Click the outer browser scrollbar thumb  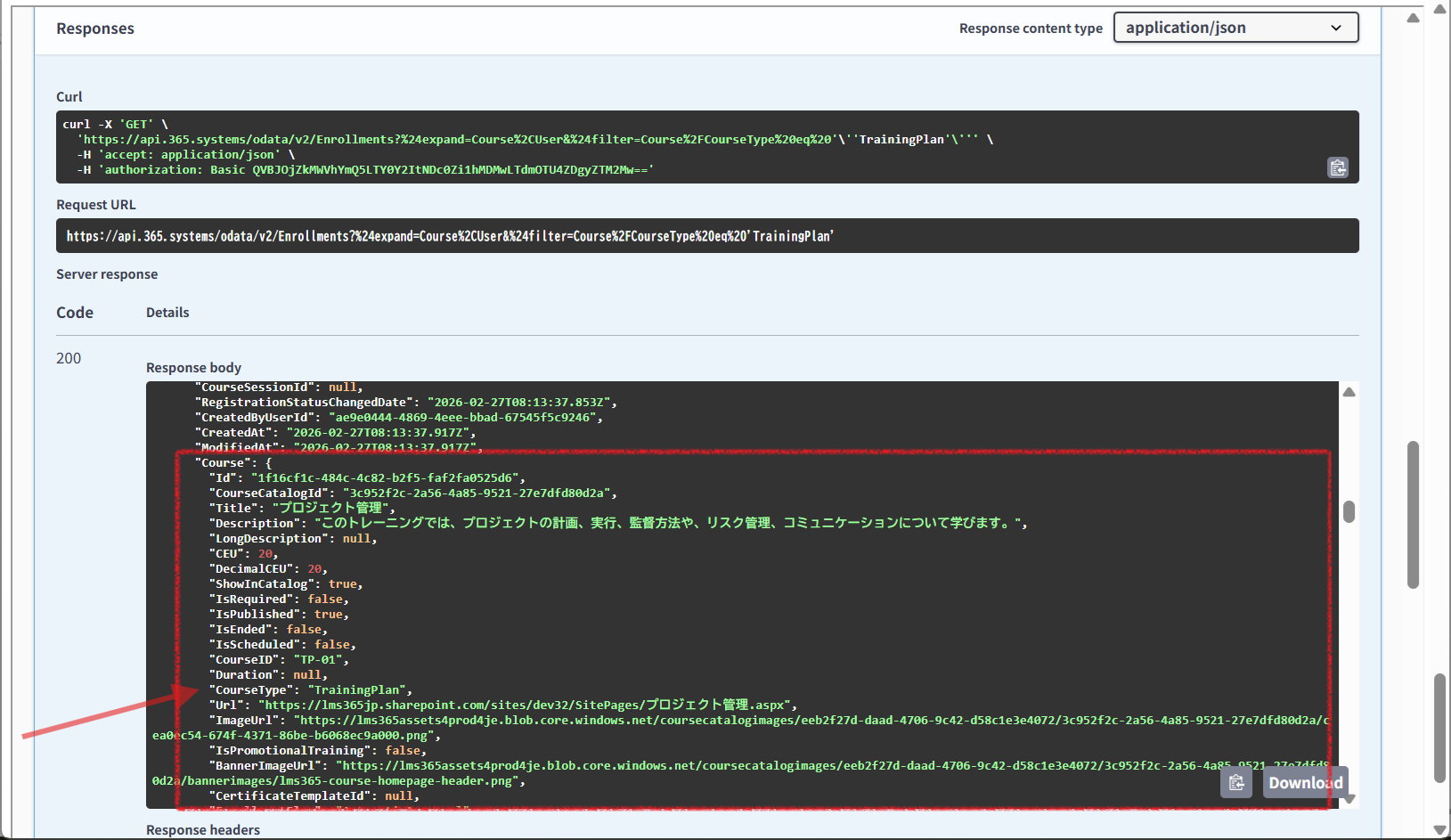pyautogui.click(x=1439, y=728)
